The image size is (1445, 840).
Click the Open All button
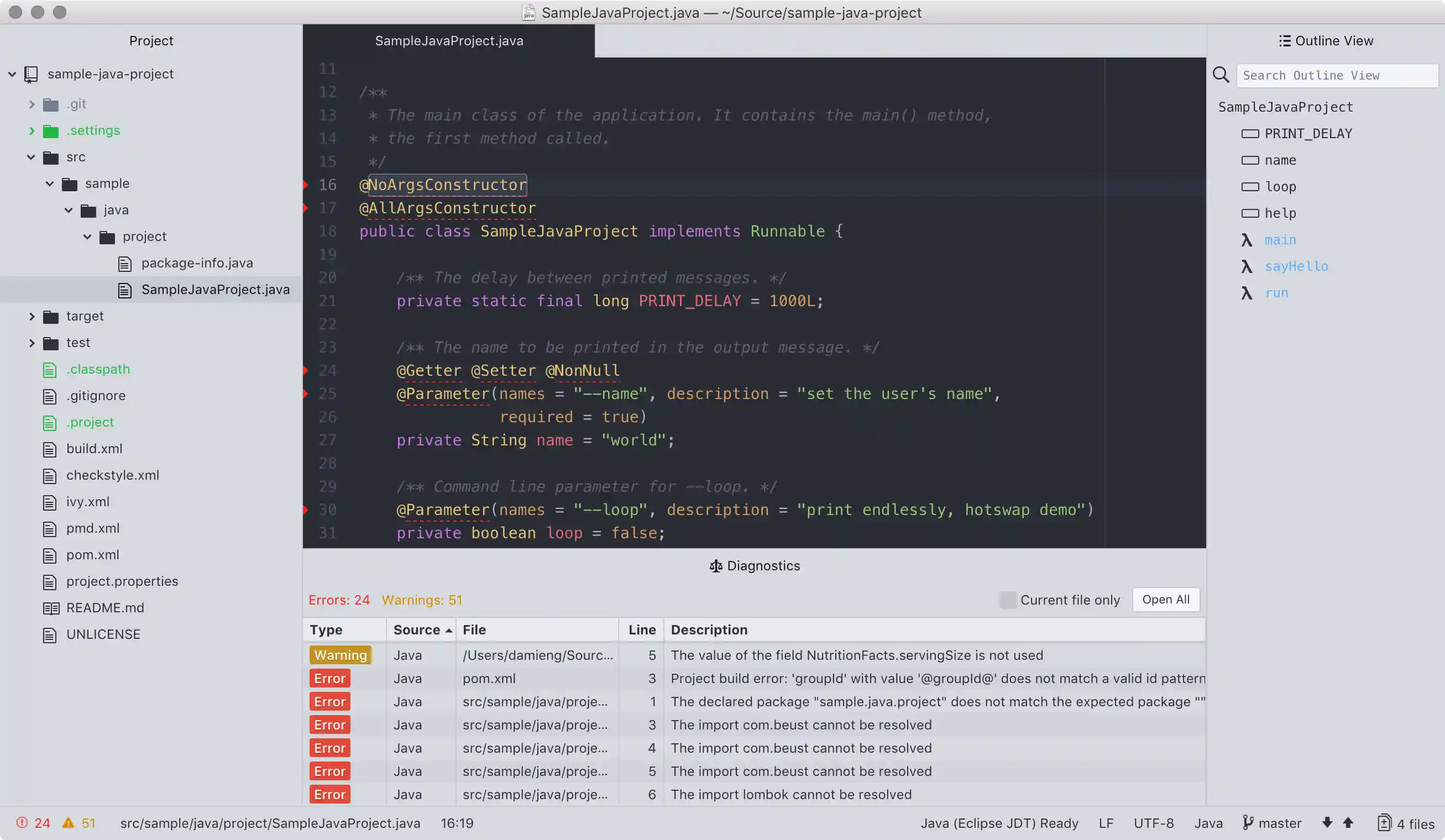[1165, 599]
